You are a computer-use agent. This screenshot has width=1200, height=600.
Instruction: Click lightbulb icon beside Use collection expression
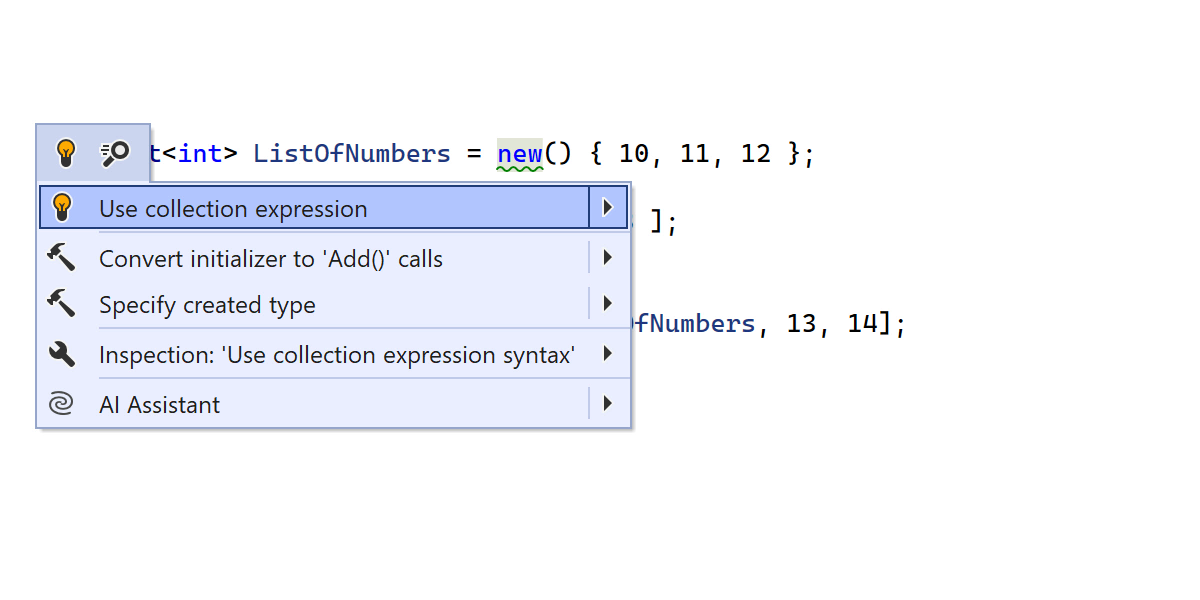[62, 208]
